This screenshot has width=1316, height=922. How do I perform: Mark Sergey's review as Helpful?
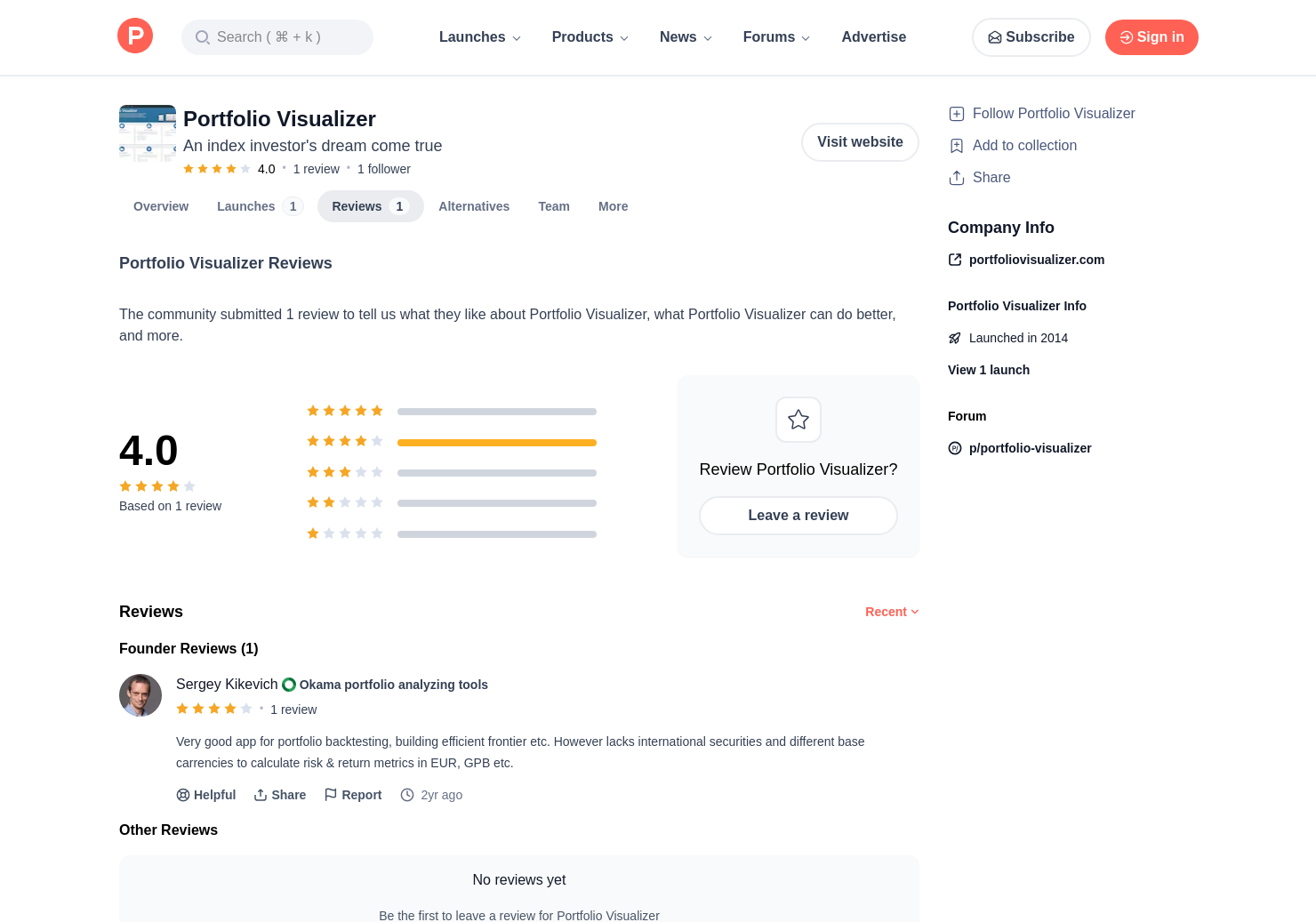click(205, 795)
